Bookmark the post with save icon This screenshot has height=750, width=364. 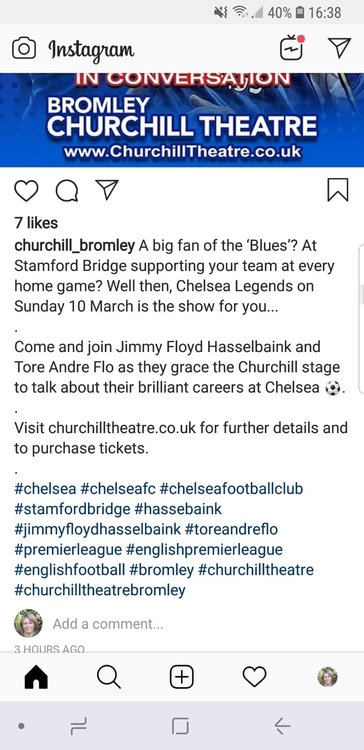click(x=338, y=190)
